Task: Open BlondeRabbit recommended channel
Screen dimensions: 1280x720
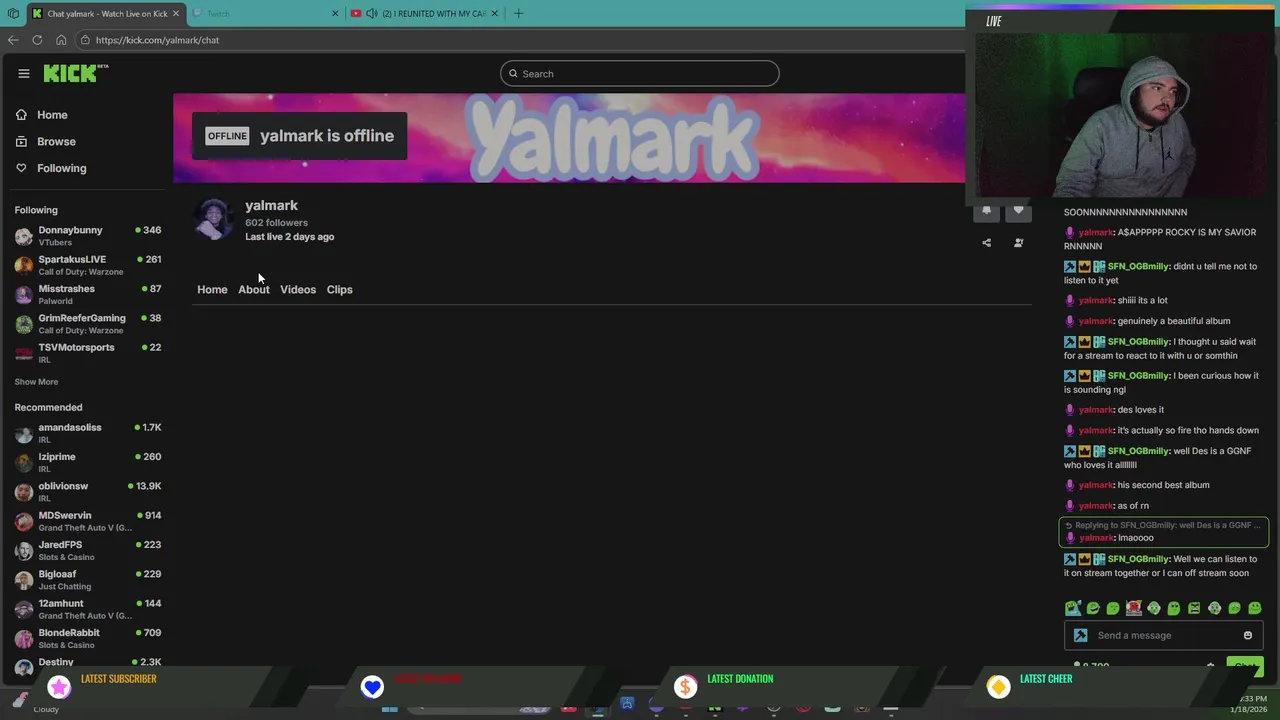Action: pos(88,638)
